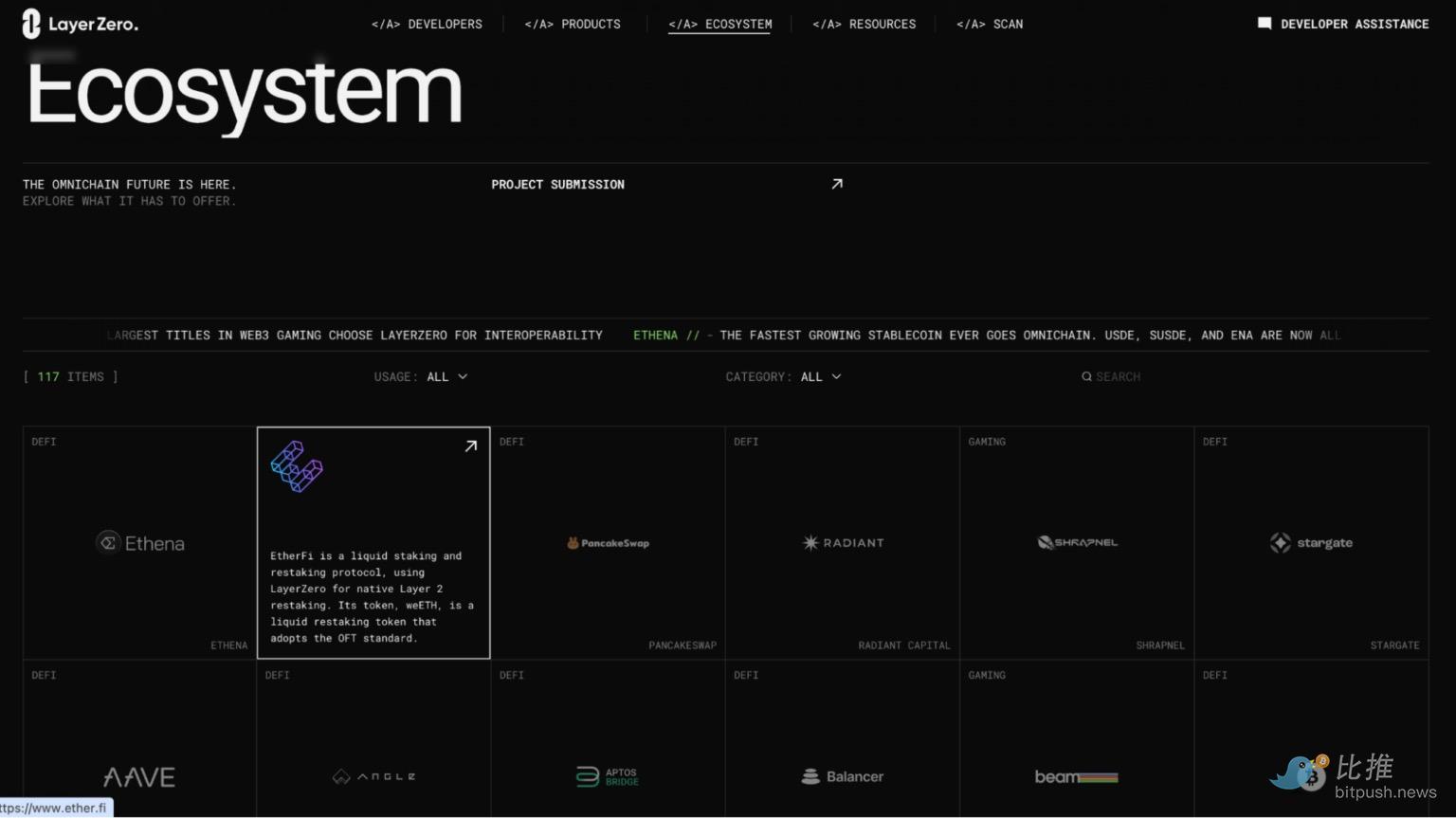Open the Developers nav menu
Screen dimensions: 1456x818
tap(427, 24)
